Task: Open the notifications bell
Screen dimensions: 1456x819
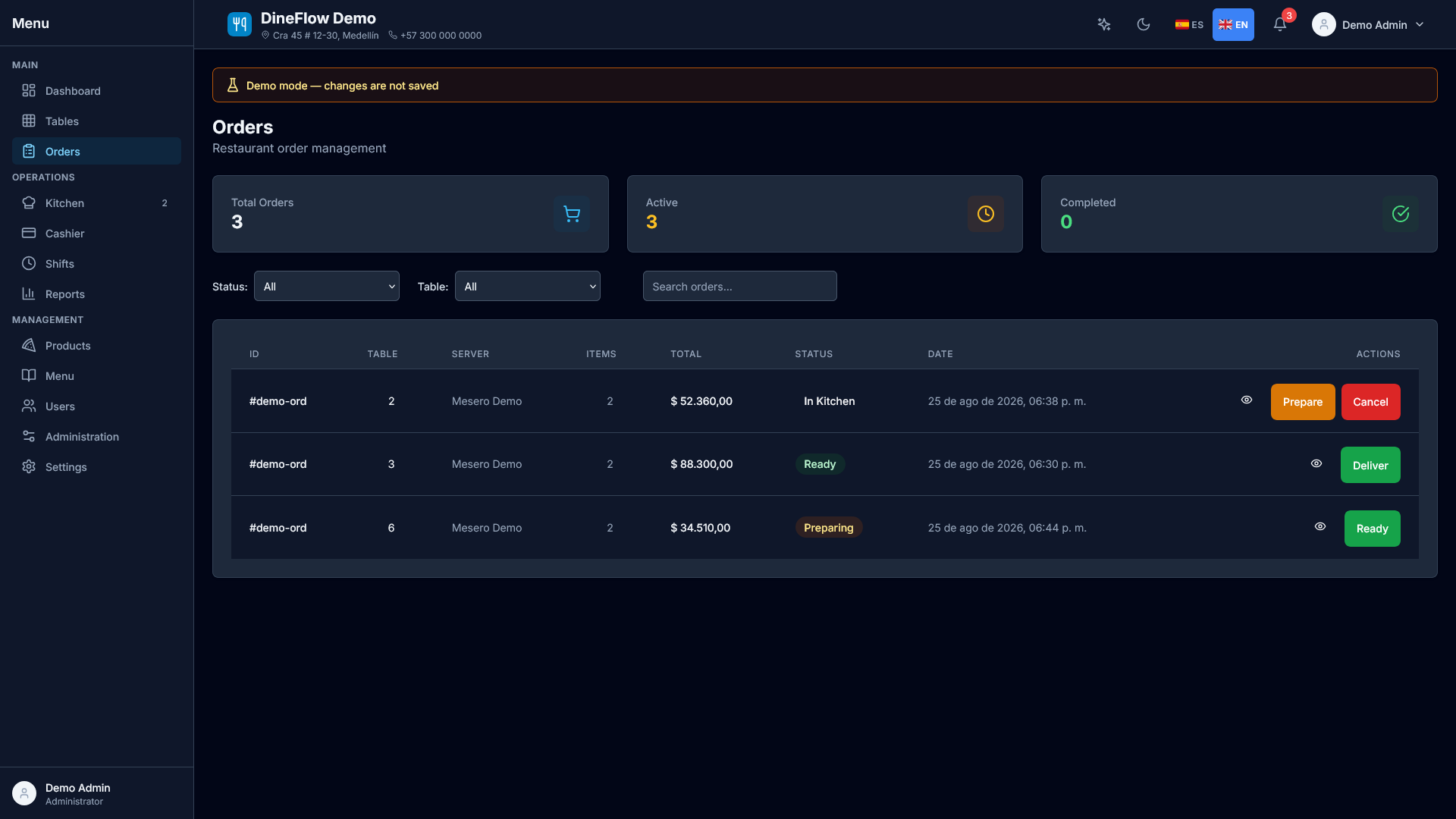Action: (x=1280, y=24)
